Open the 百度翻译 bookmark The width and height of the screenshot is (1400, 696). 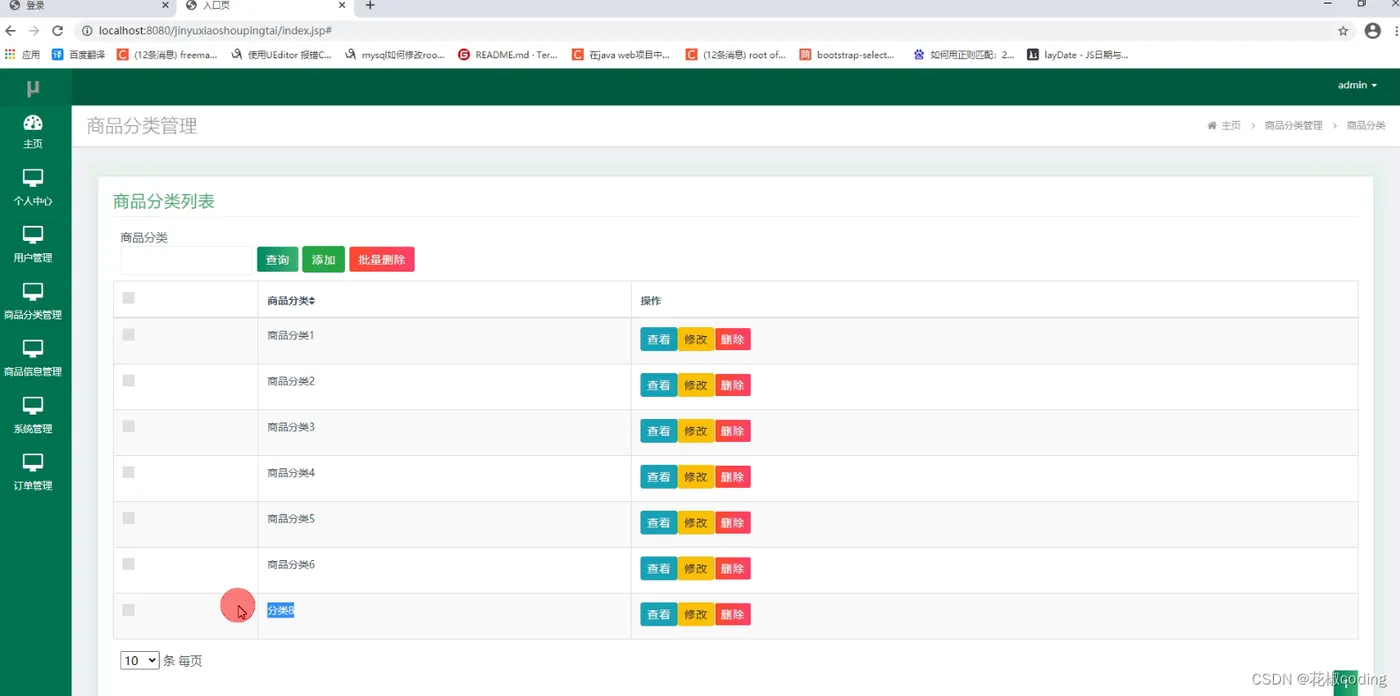[x=78, y=55]
